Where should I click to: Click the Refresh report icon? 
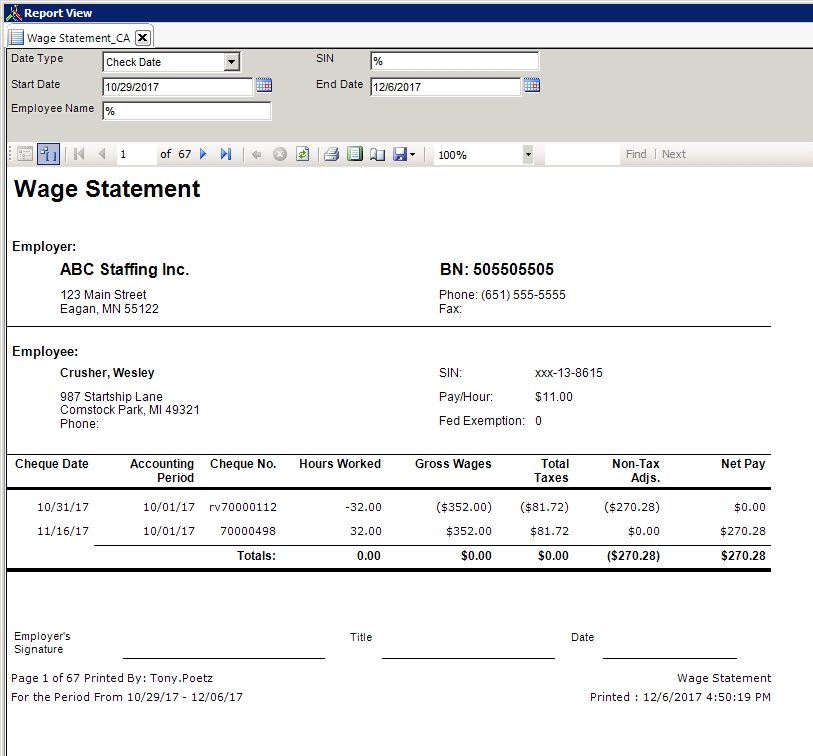click(302, 153)
